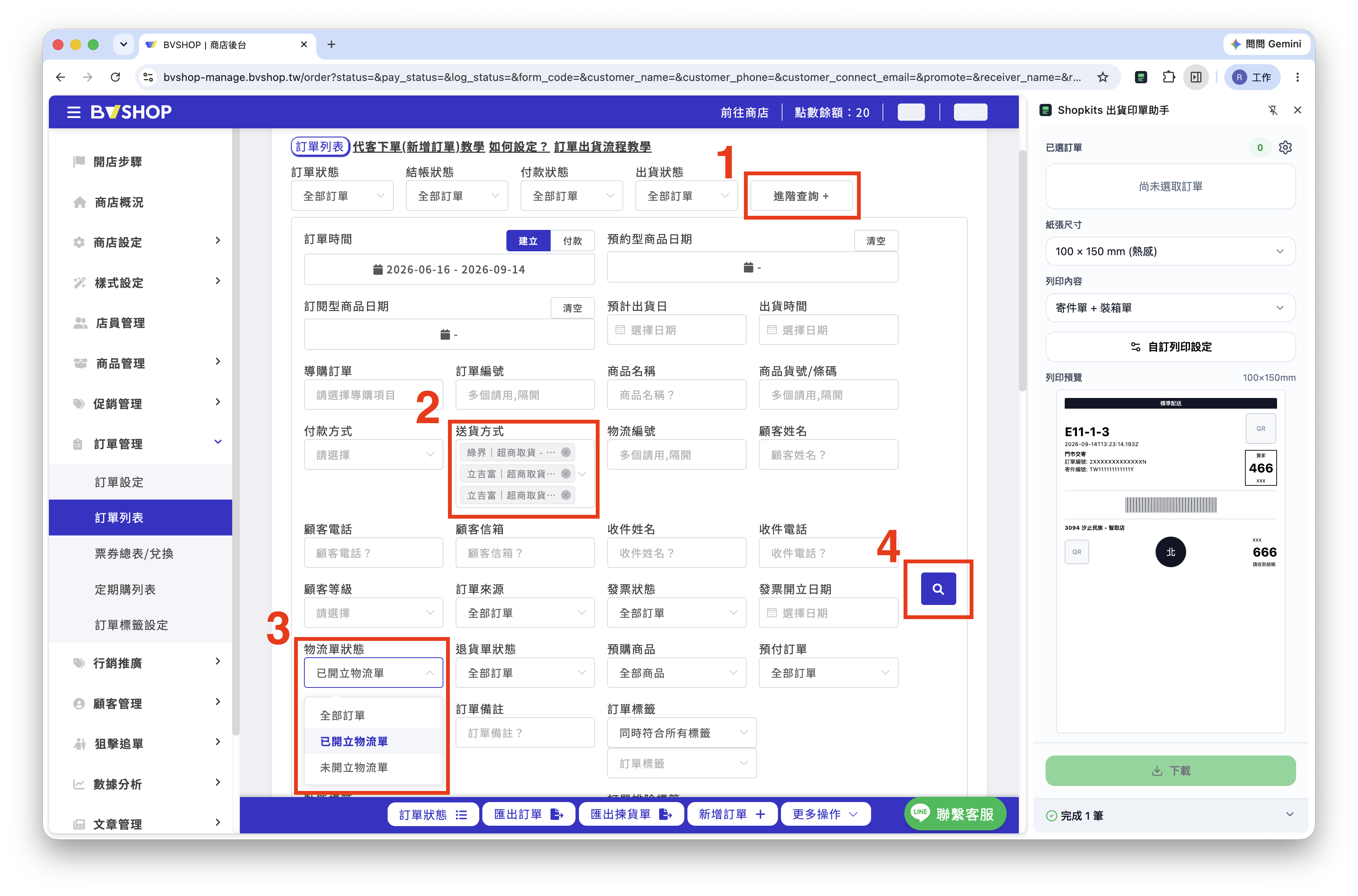Click 新增訂單 add order button

[732, 814]
